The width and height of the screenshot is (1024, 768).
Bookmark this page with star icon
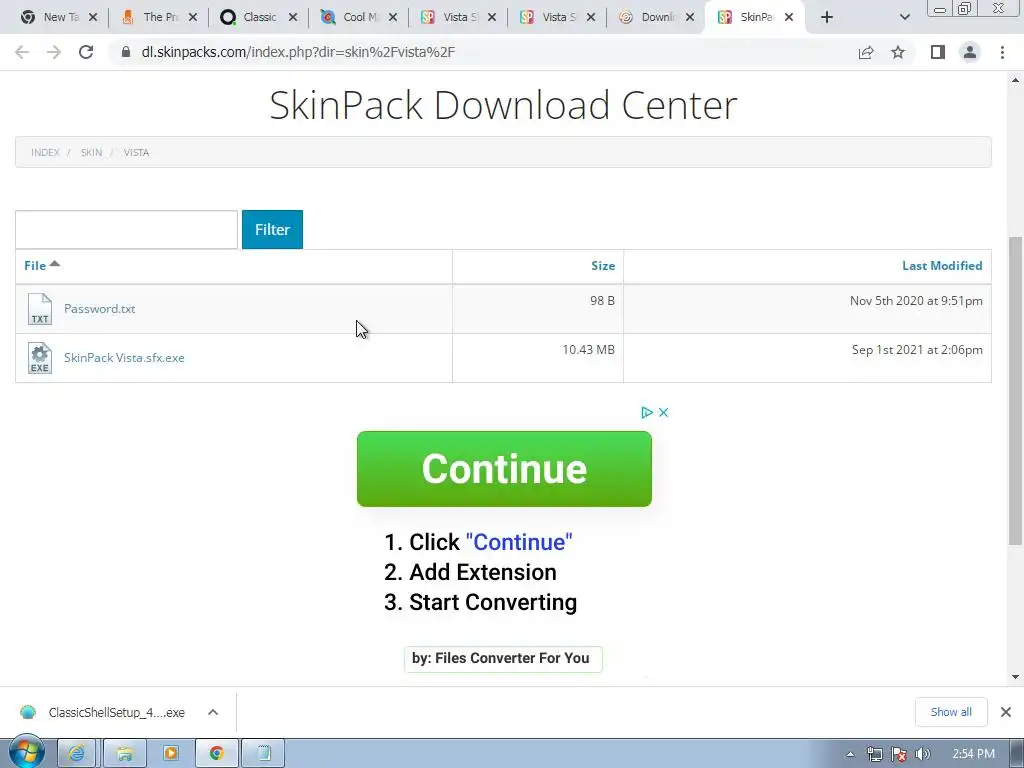tap(898, 52)
